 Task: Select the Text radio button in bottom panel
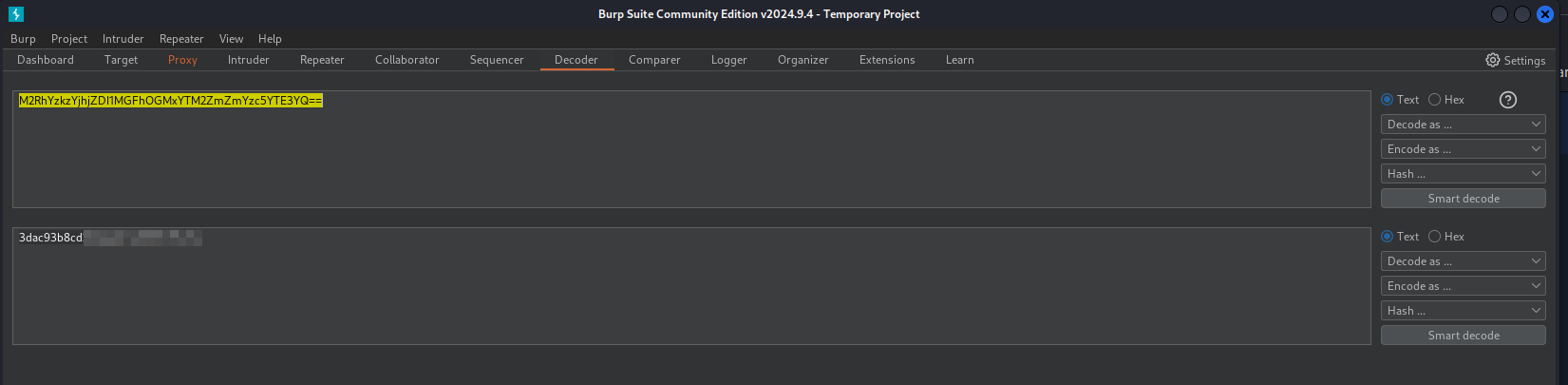(1388, 237)
